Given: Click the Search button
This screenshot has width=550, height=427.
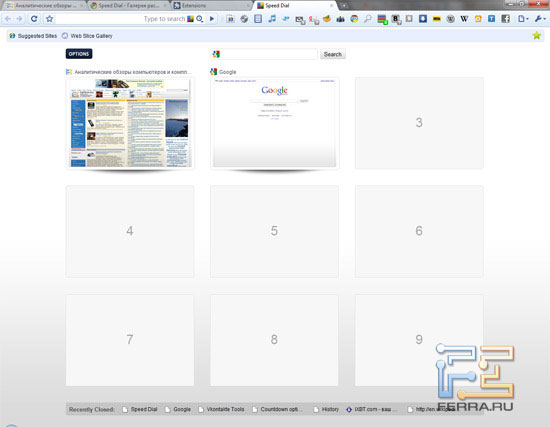Looking at the screenshot, I should tap(333, 54).
